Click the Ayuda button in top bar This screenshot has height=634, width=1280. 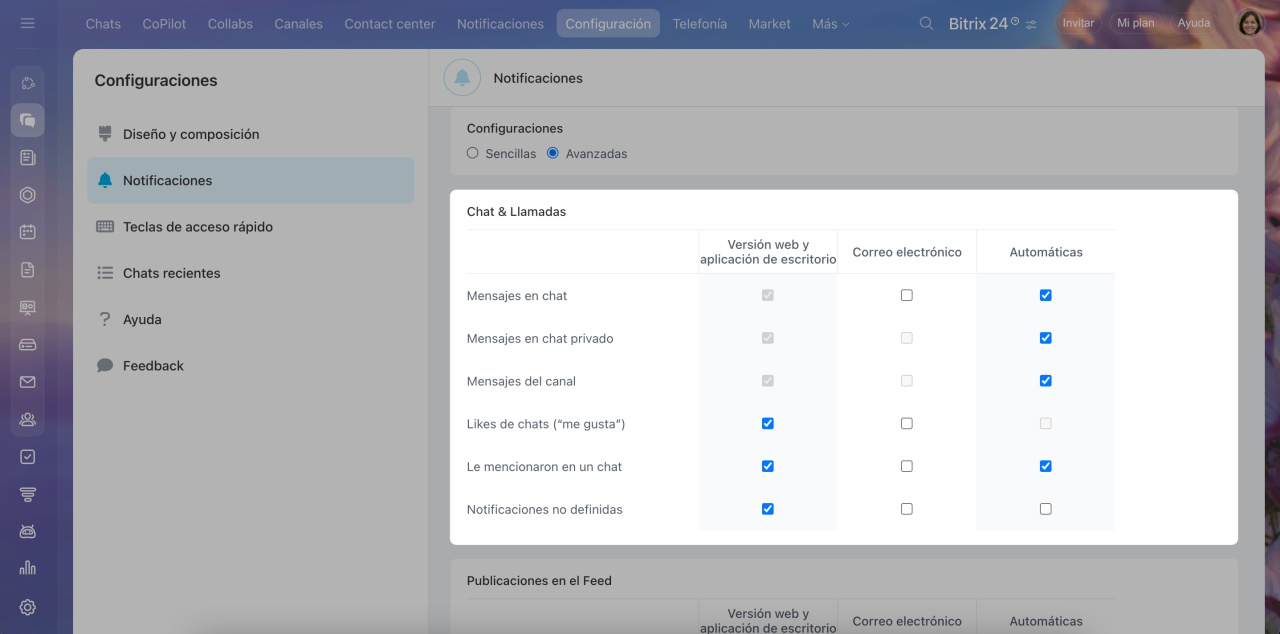click(x=1193, y=23)
